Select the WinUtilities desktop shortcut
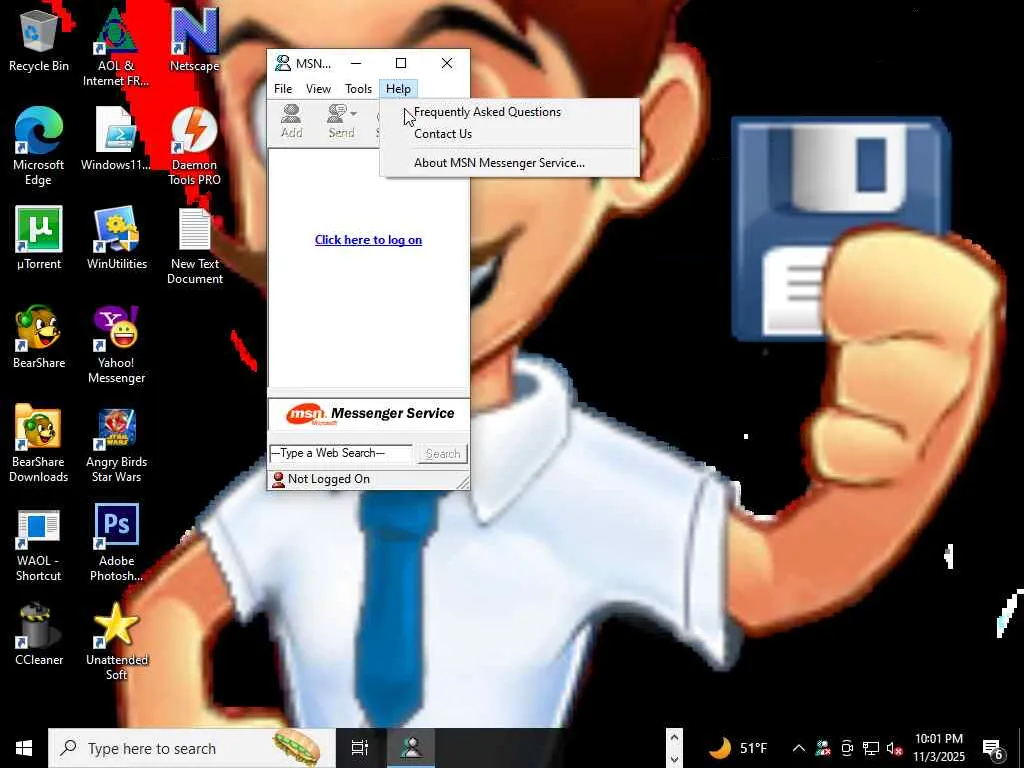 (116, 238)
